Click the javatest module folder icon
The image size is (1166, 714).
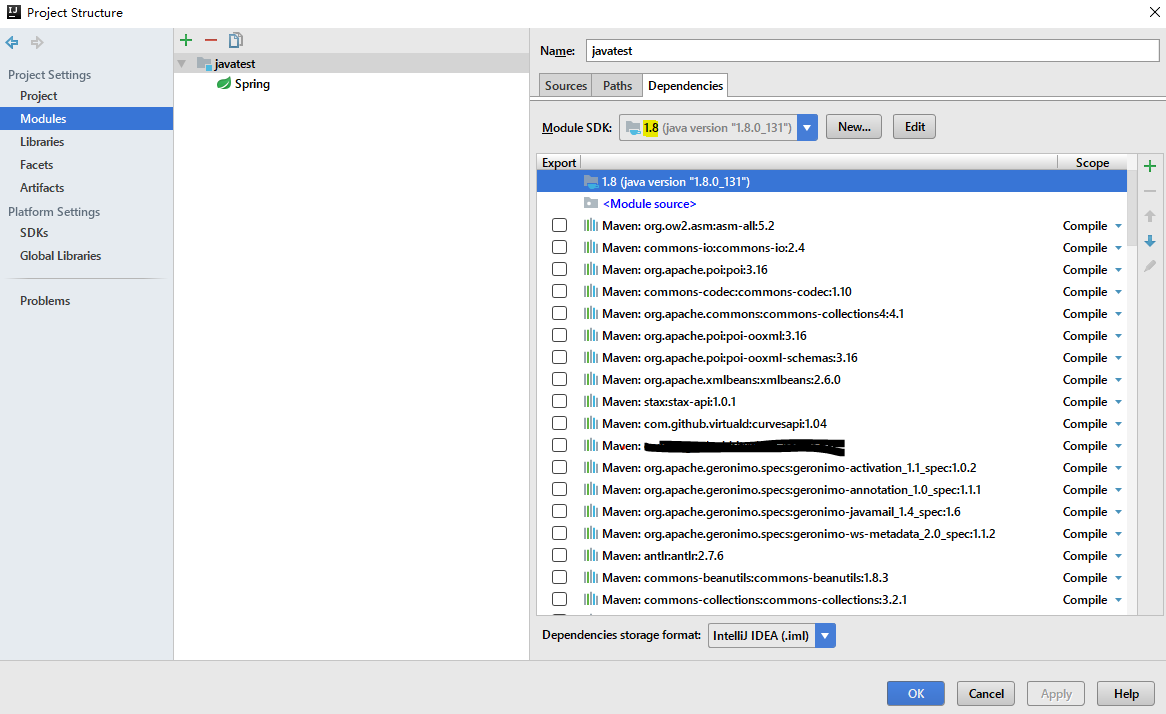(x=204, y=63)
